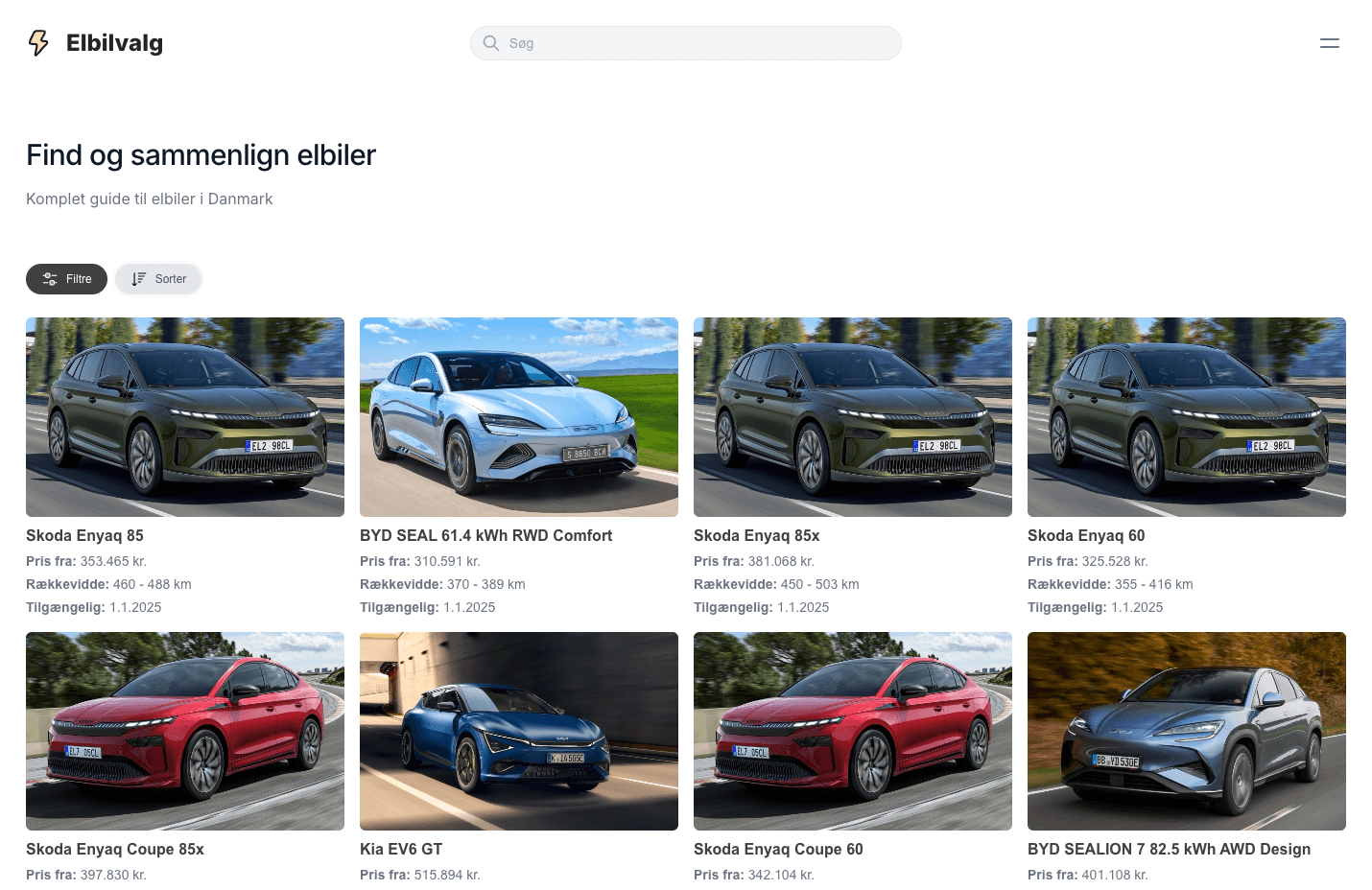Open Skoda Enyaq 85x car image

(853, 417)
